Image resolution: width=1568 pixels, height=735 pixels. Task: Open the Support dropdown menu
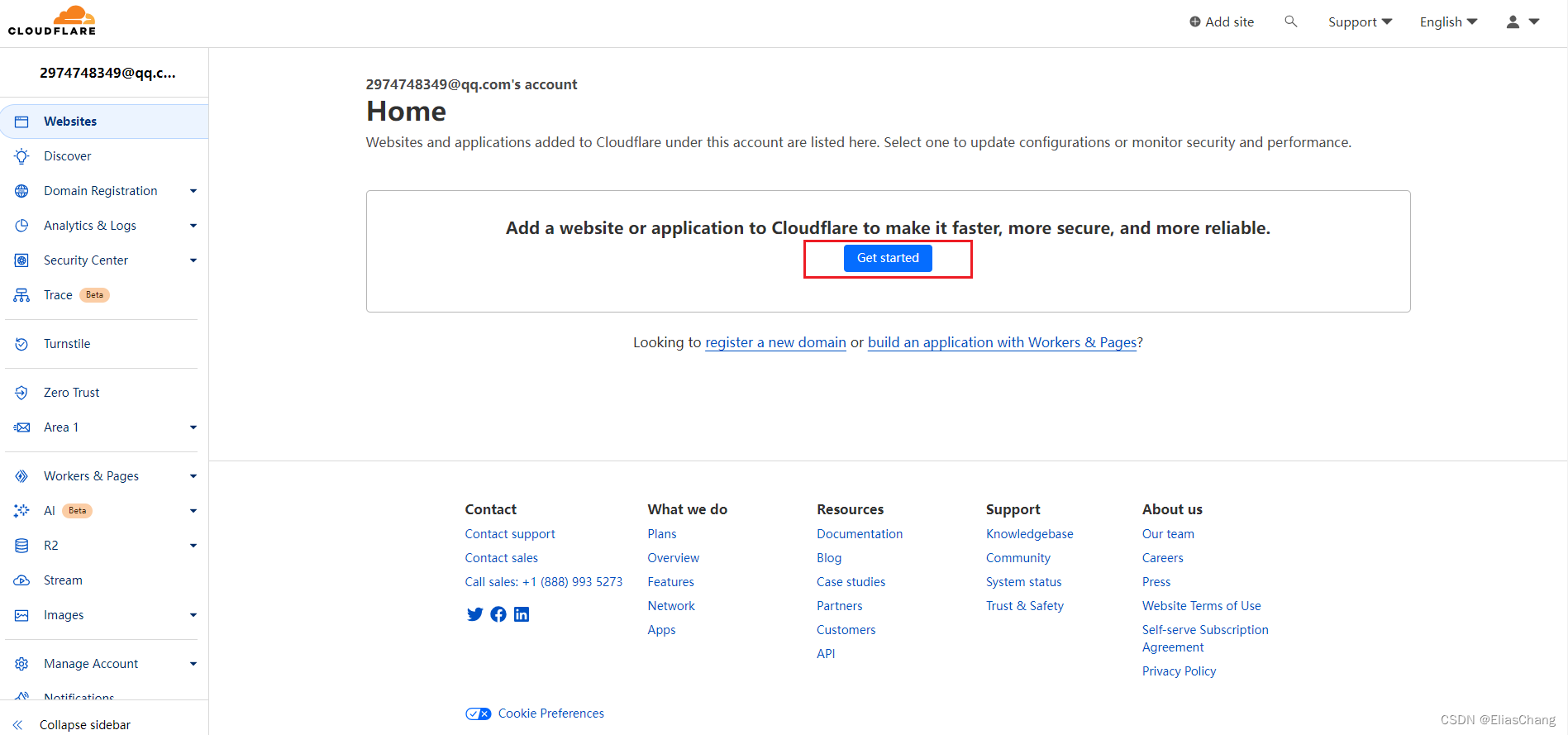click(1360, 22)
